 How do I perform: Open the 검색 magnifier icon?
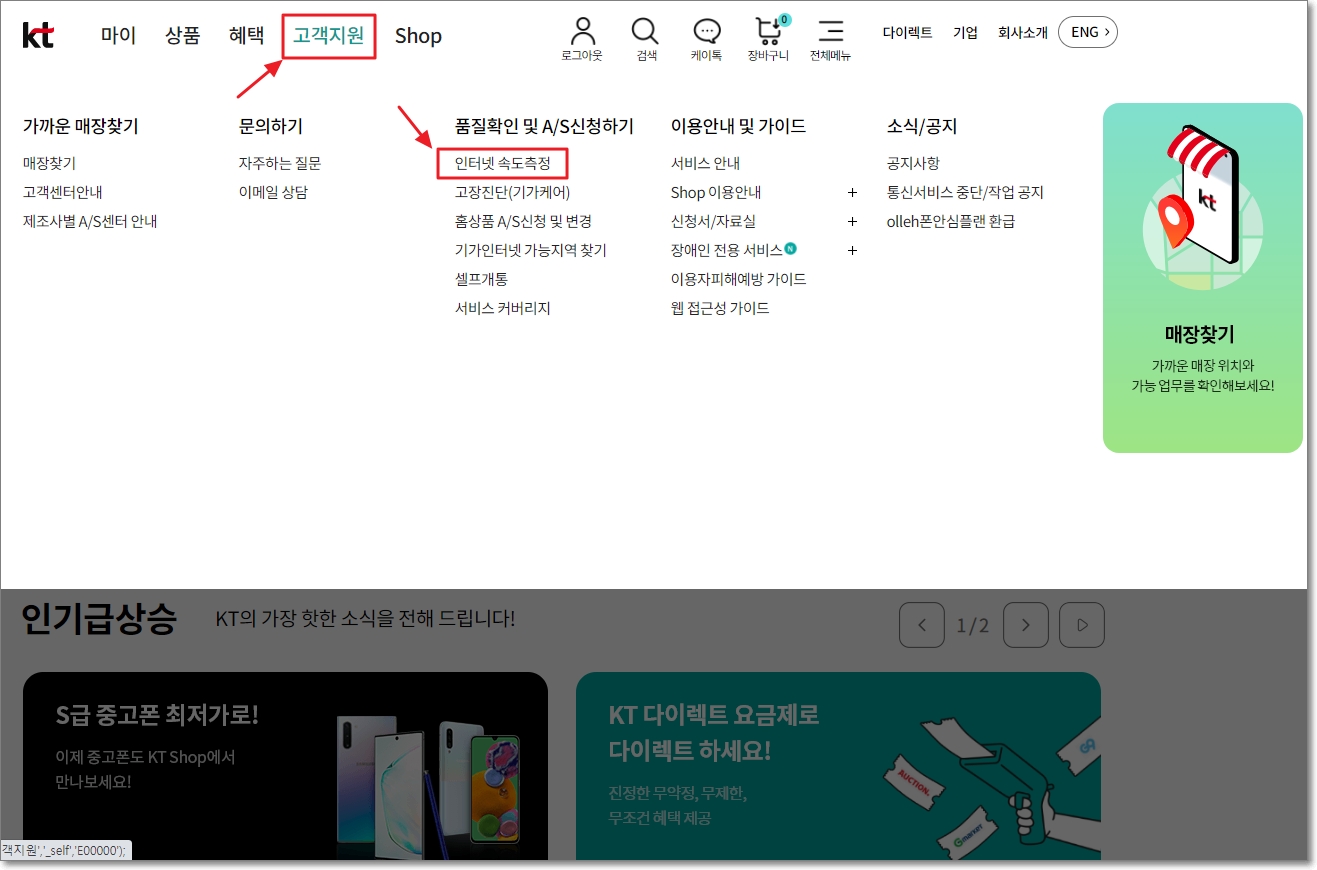pos(646,31)
